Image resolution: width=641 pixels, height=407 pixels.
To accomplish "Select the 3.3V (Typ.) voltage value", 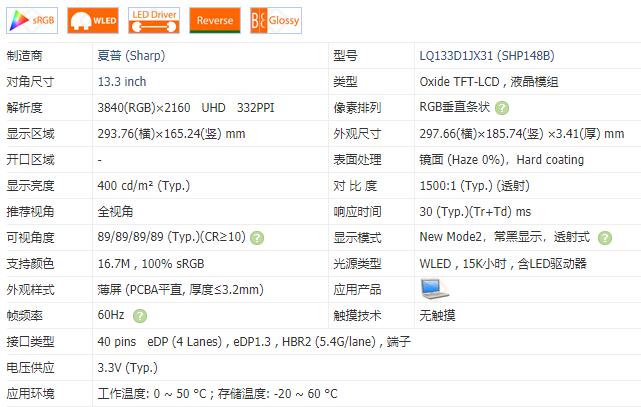I will (x=128, y=368).
